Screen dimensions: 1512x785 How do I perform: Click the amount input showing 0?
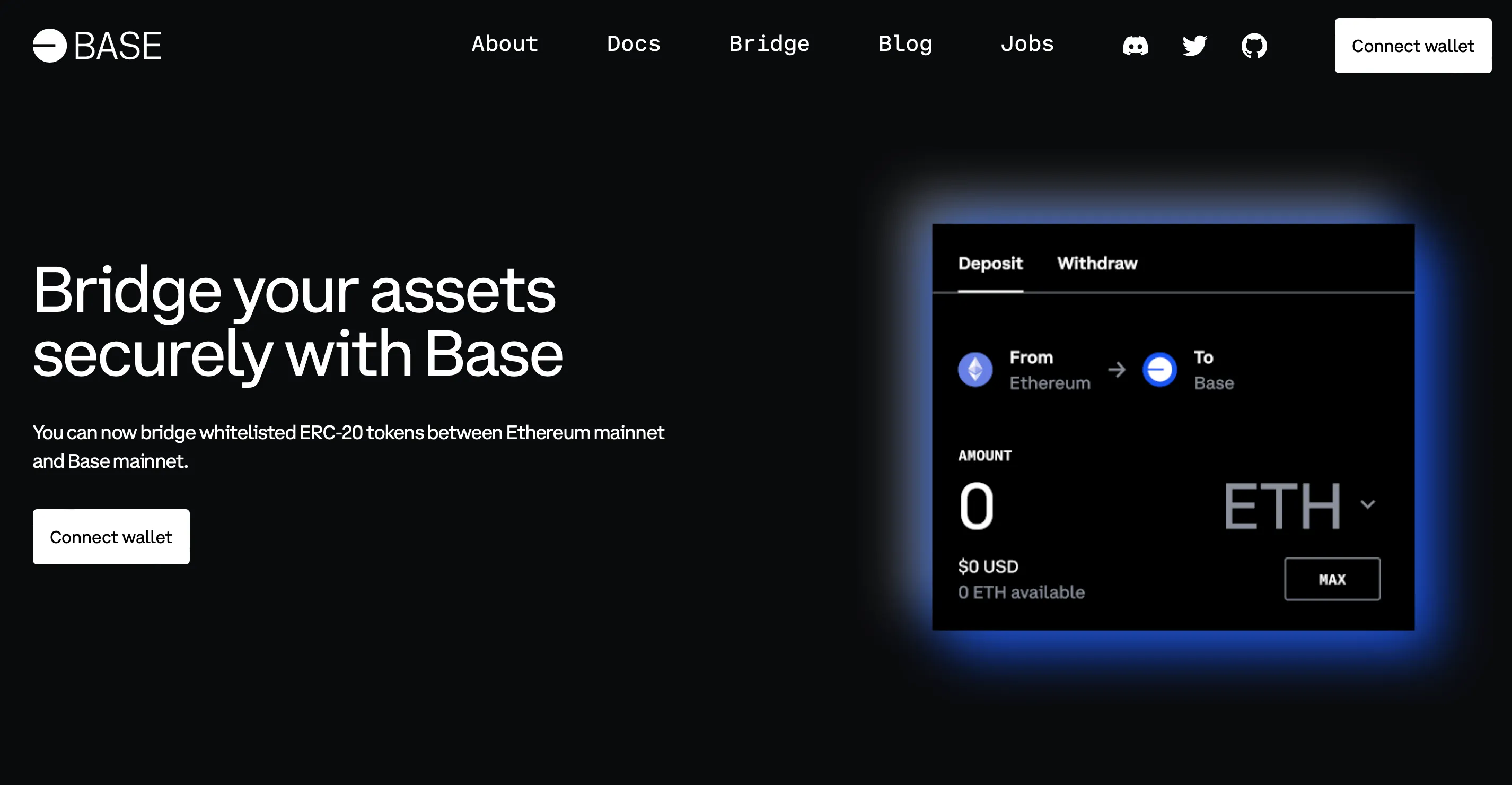pyautogui.click(x=976, y=505)
